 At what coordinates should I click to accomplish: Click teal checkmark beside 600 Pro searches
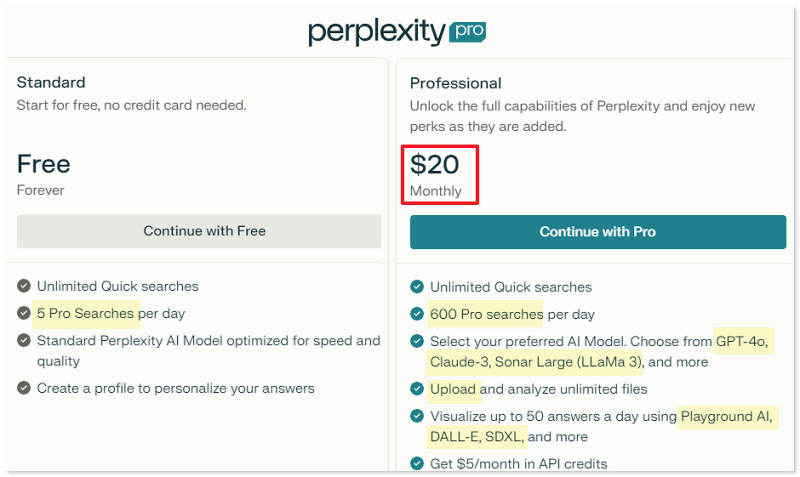pyautogui.click(x=417, y=314)
